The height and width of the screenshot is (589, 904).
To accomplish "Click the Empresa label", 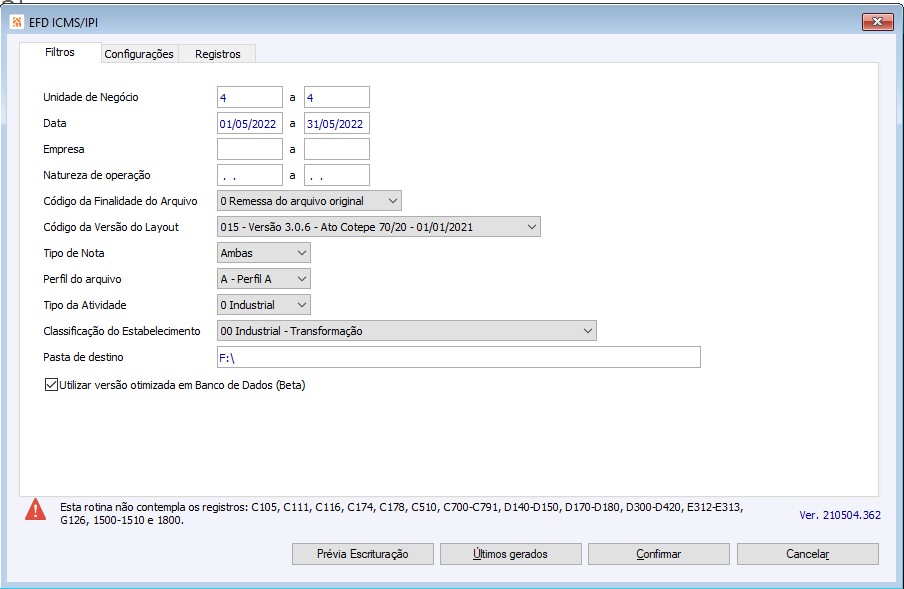I will [63, 149].
